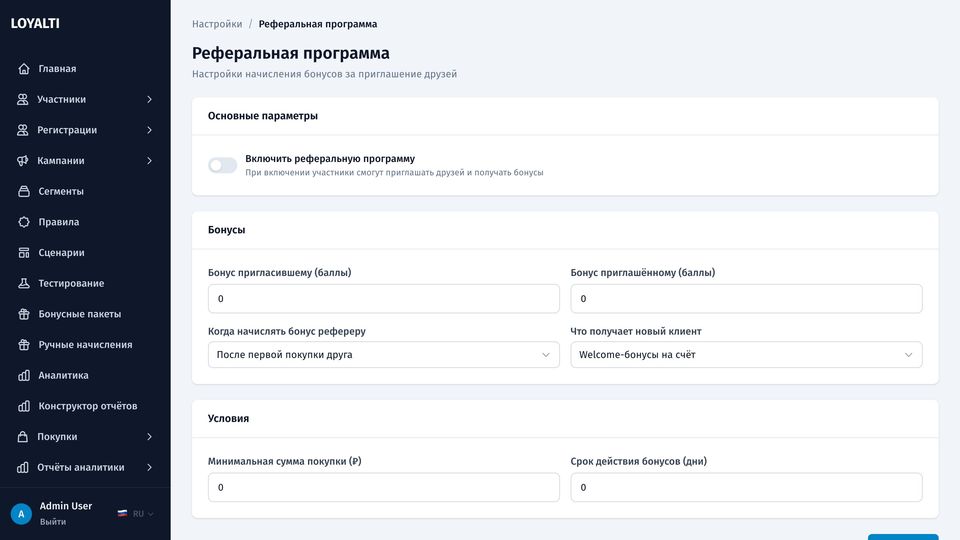Click the bag icon beside Покупки

point(23,437)
